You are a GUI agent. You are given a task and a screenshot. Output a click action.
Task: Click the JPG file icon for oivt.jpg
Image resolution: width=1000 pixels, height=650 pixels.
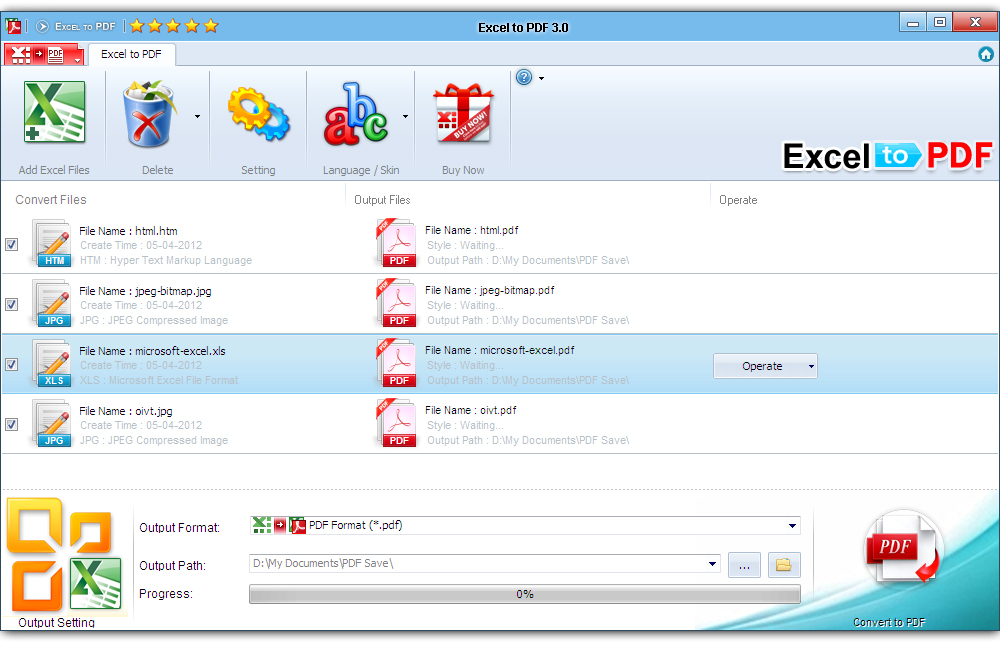pos(52,423)
